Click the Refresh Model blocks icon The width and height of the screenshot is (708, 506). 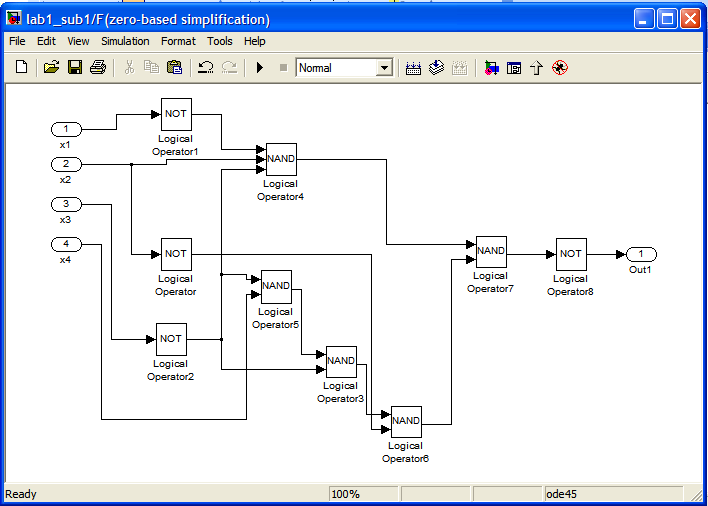pos(436,68)
